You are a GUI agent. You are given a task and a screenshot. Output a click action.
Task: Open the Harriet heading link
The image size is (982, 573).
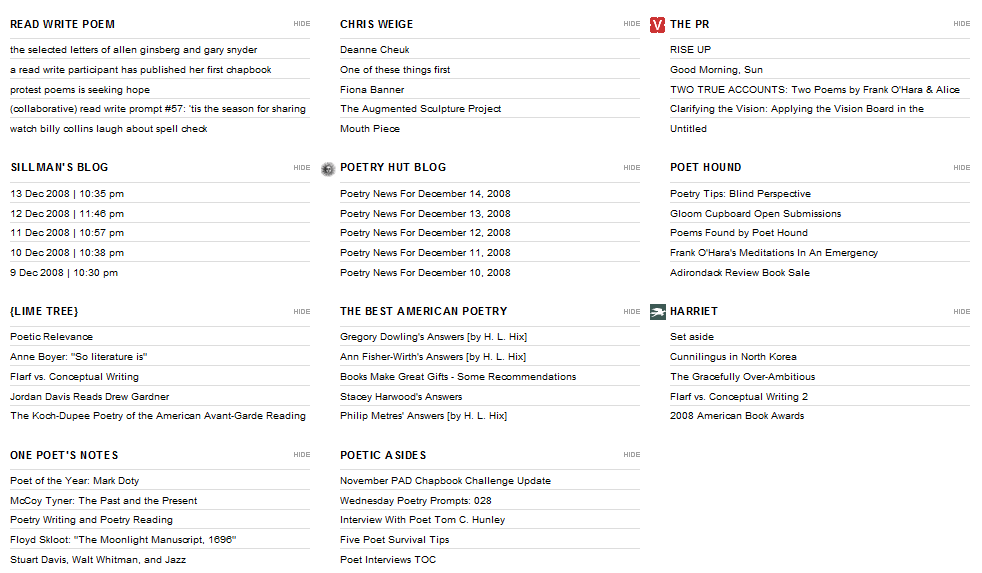pos(694,311)
